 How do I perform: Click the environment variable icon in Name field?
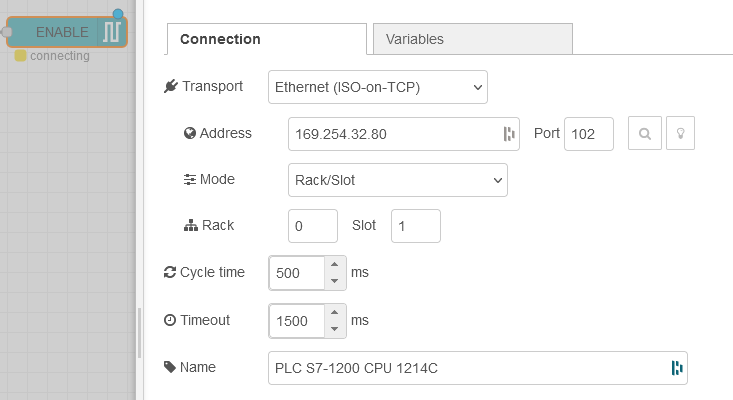pos(677,368)
